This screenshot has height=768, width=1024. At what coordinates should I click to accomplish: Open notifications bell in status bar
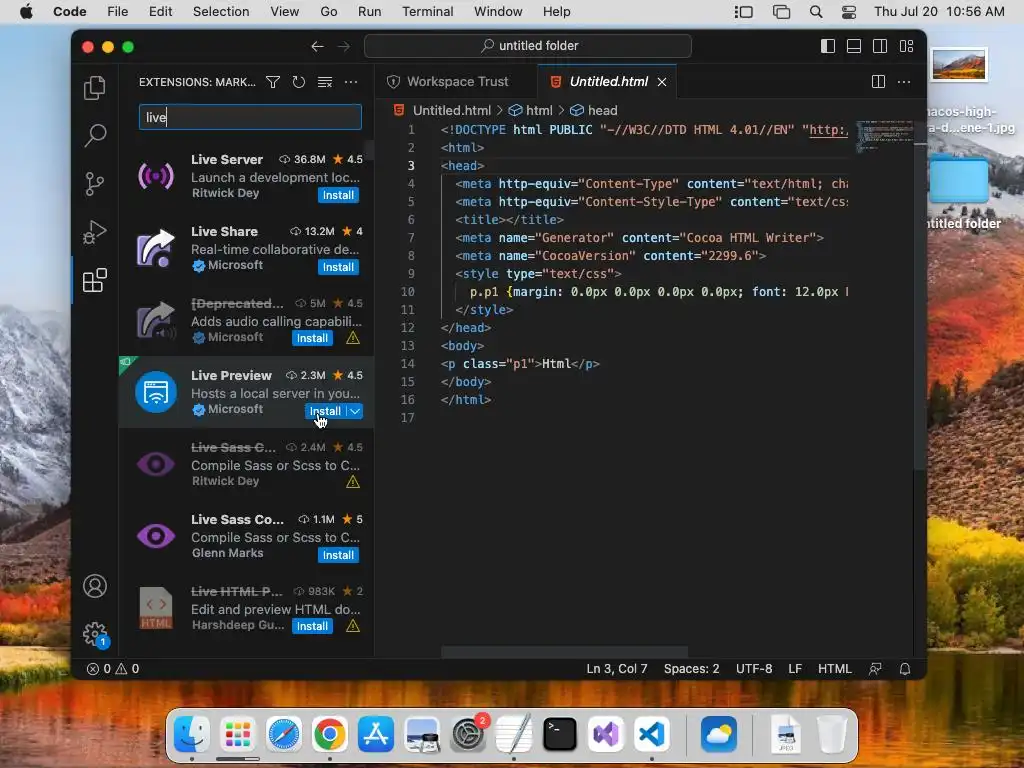click(904, 669)
